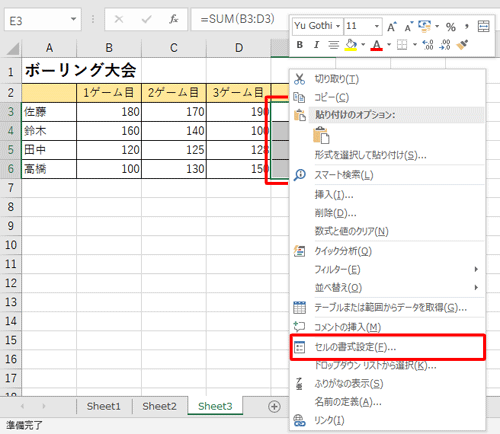Click the format painter brush icon
This screenshot has width=500, height=434.
click(x=462, y=44)
